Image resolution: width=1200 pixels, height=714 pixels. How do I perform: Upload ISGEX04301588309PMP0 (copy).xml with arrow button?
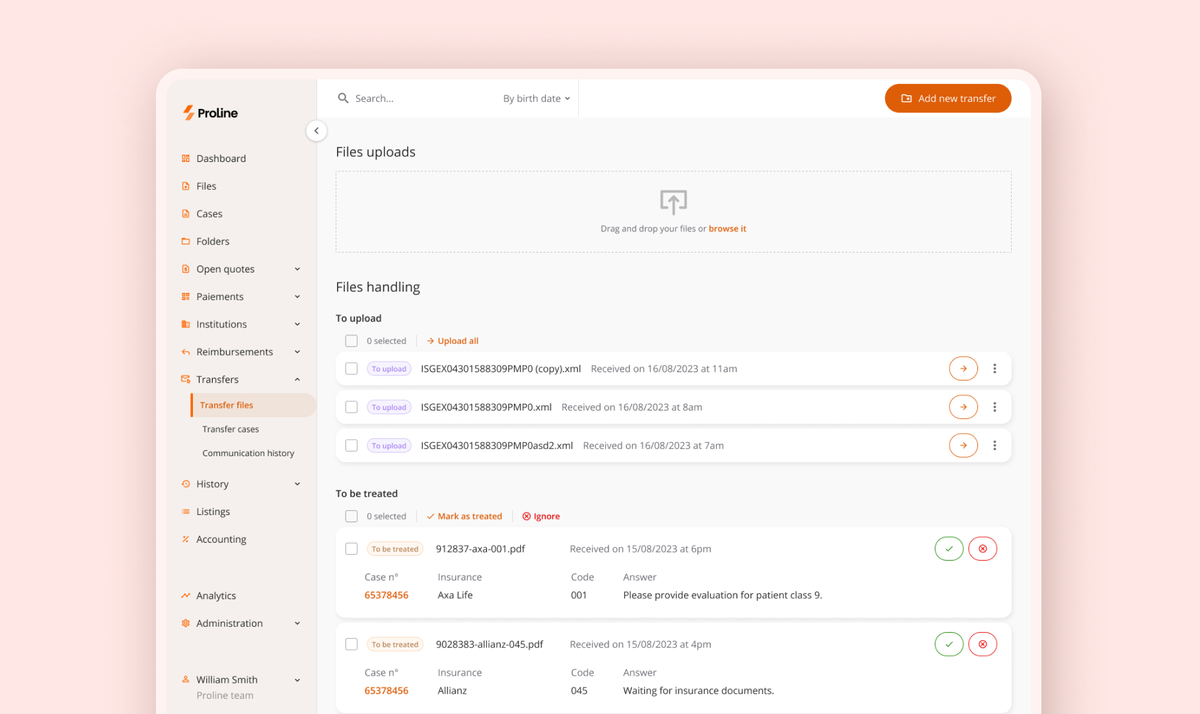pos(963,369)
